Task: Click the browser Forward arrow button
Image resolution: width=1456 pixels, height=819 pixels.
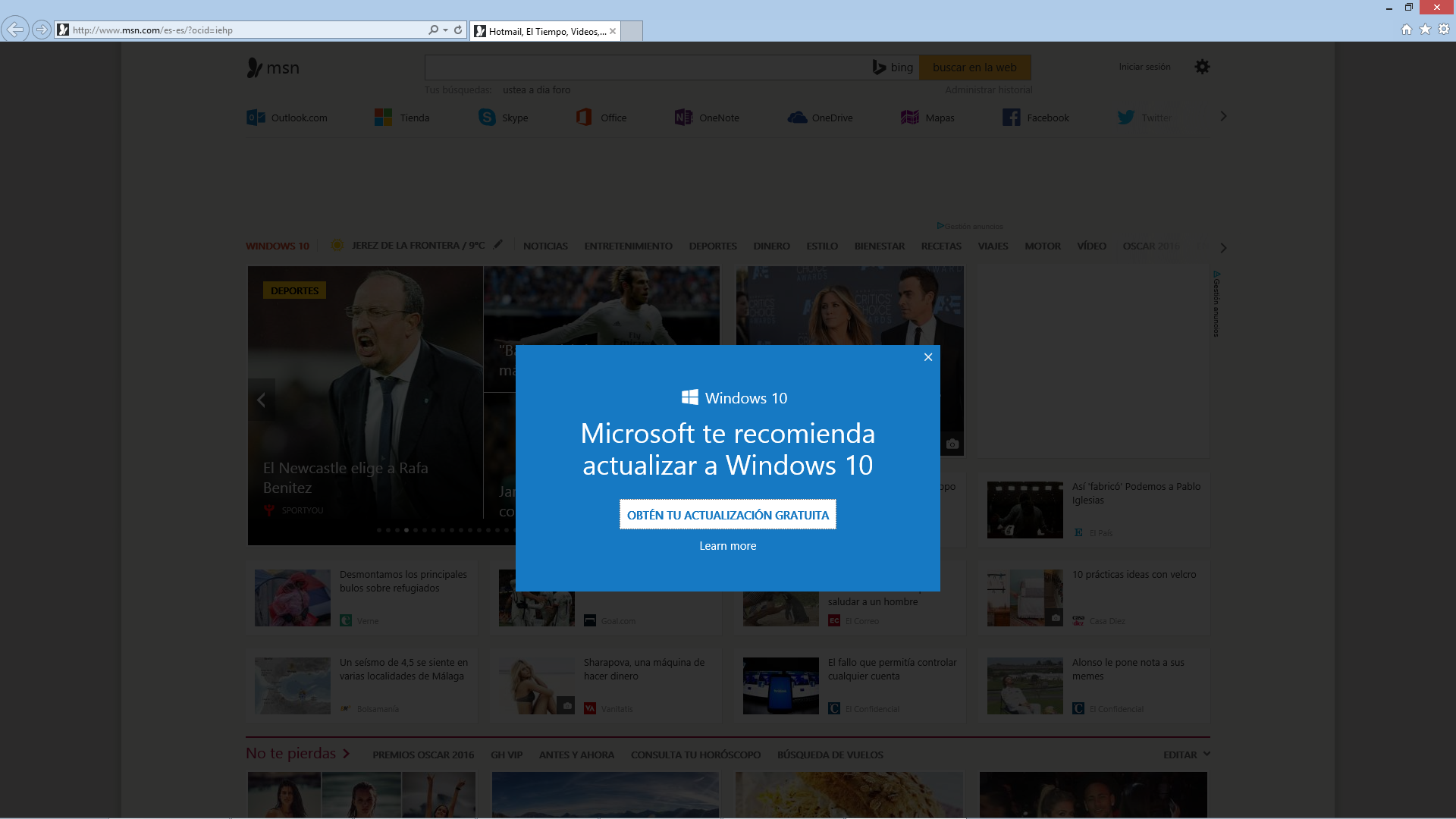Action: click(42, 30)
